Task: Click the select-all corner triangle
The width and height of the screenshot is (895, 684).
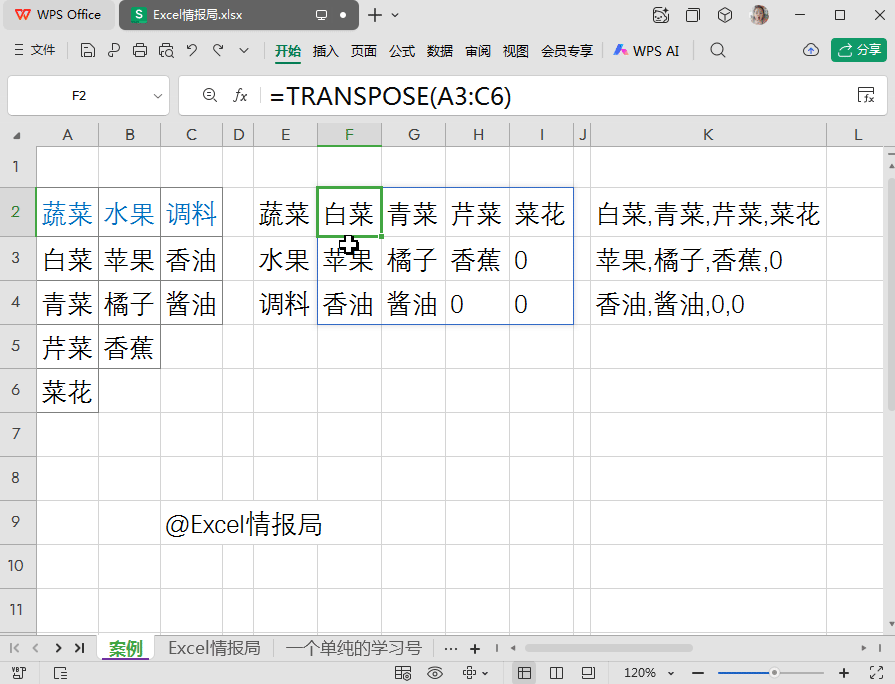Action: [x=17, y=135]
